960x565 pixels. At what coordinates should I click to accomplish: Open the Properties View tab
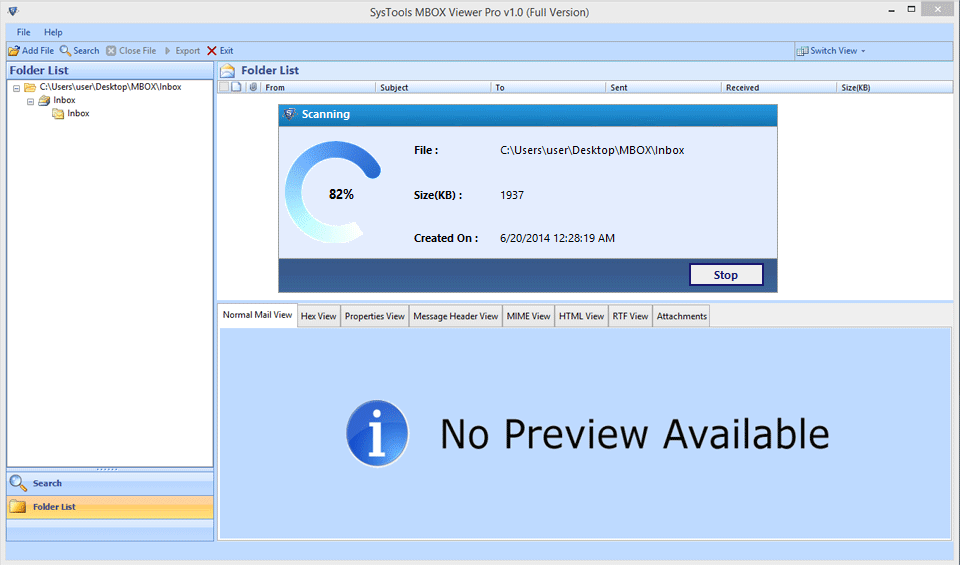point(375,316)
